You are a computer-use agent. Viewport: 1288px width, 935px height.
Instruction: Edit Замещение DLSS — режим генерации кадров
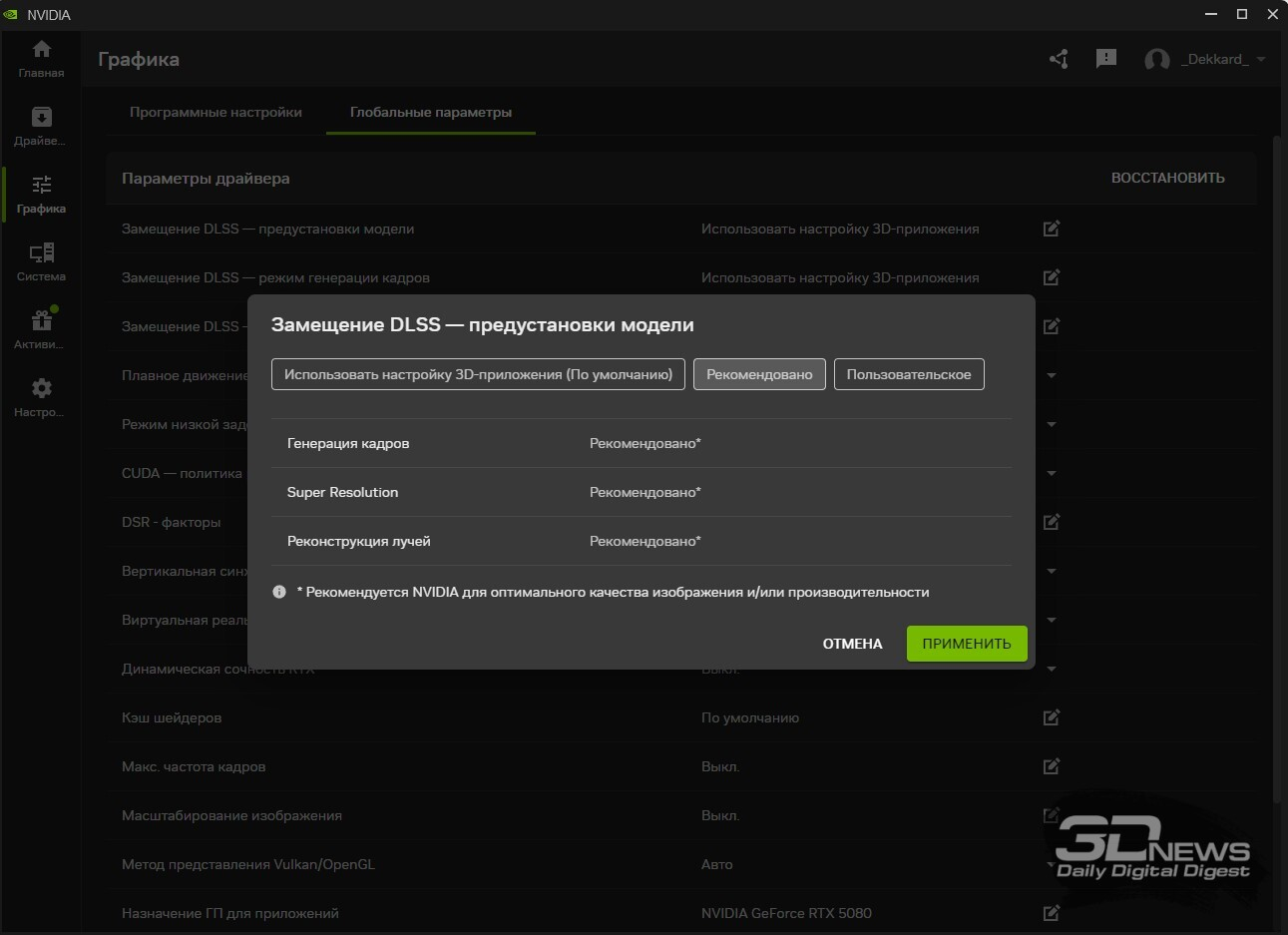pos(1052,277)
